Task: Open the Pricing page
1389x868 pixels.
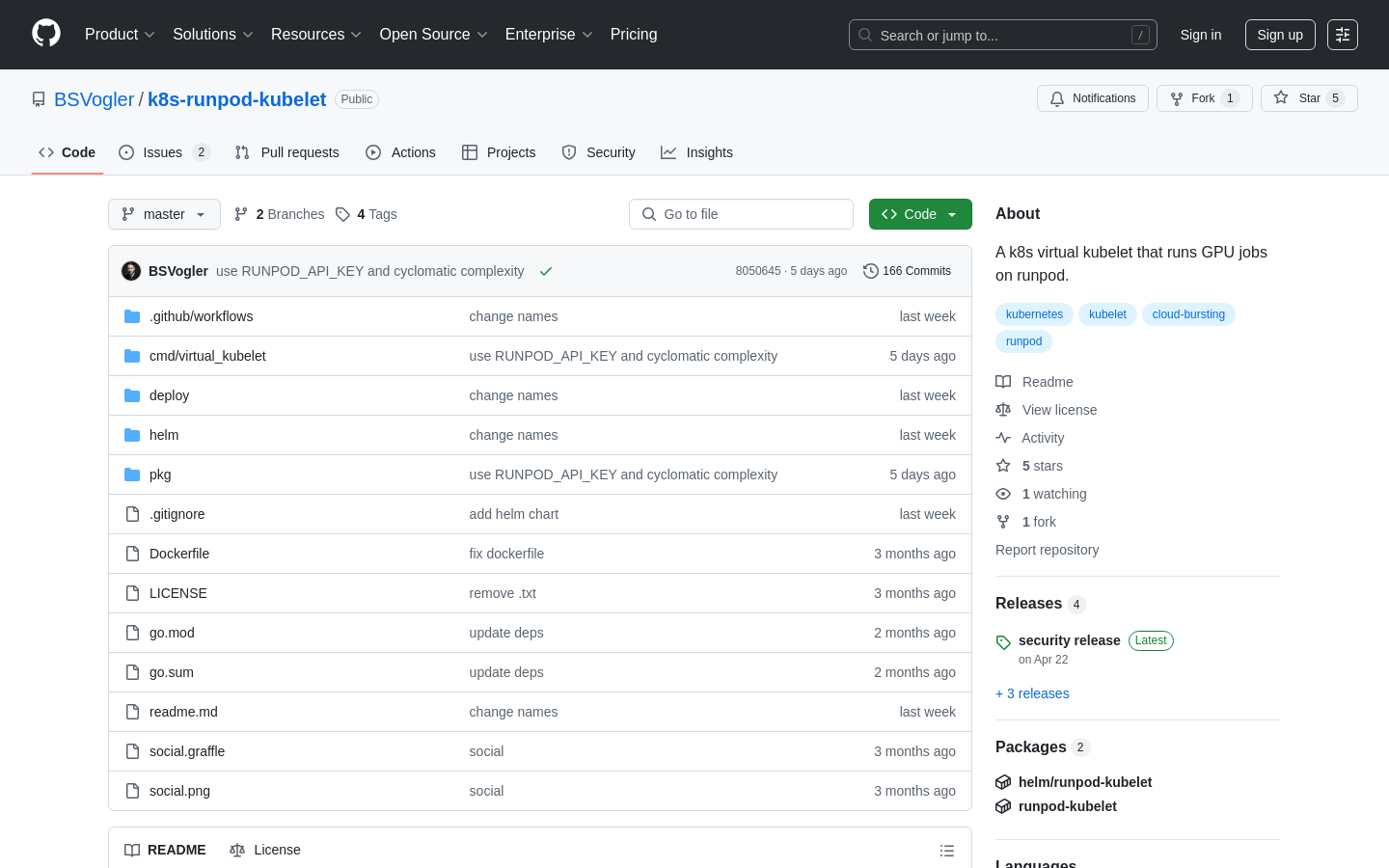Action: click(x=634, y=34)
